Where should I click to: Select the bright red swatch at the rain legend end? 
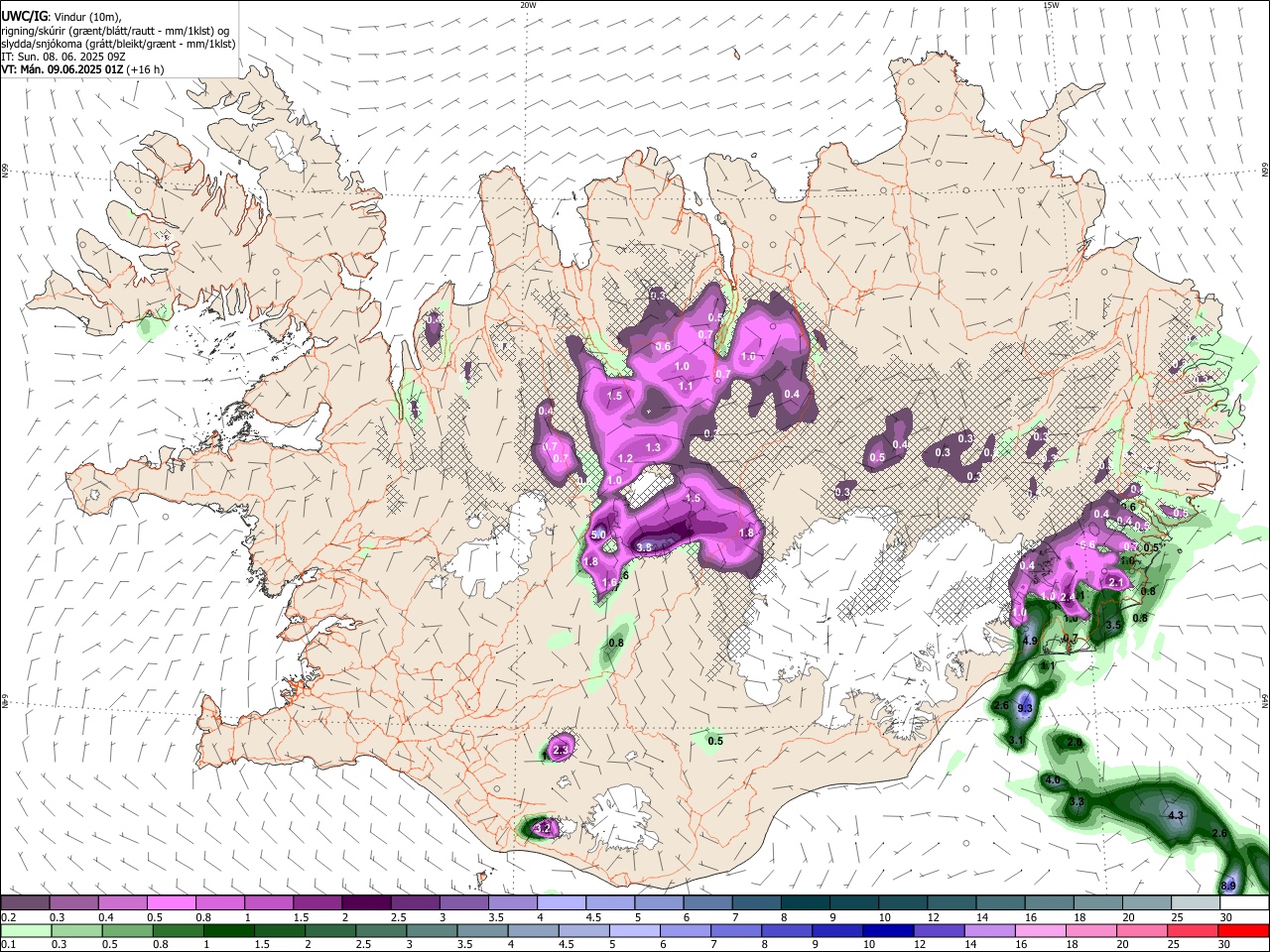coord(1244,930)
